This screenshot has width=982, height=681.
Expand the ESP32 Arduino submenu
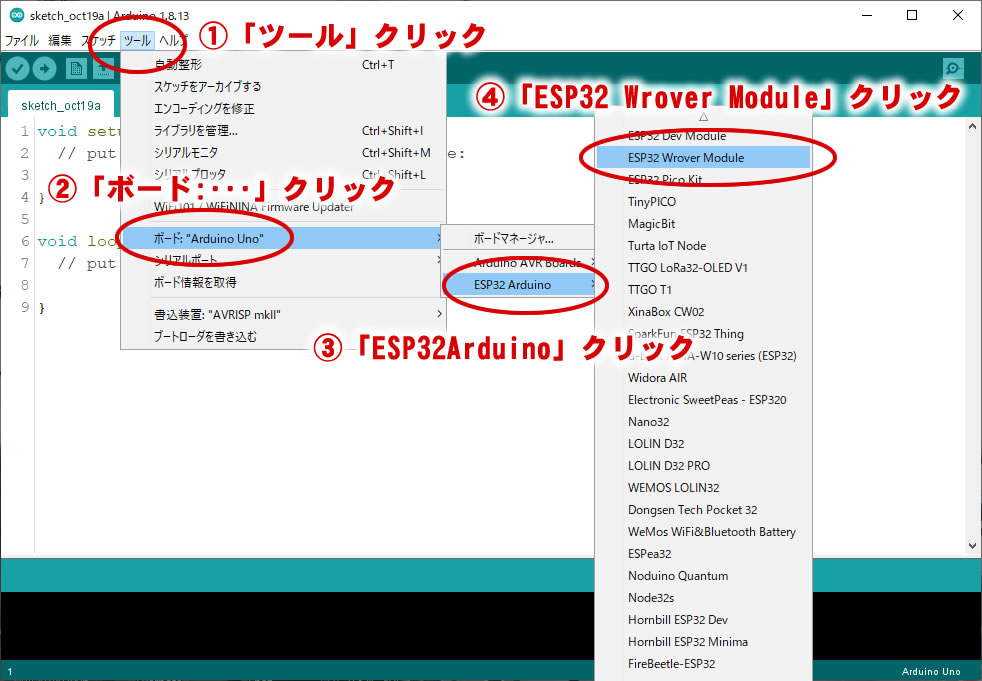tap(518, 284)
